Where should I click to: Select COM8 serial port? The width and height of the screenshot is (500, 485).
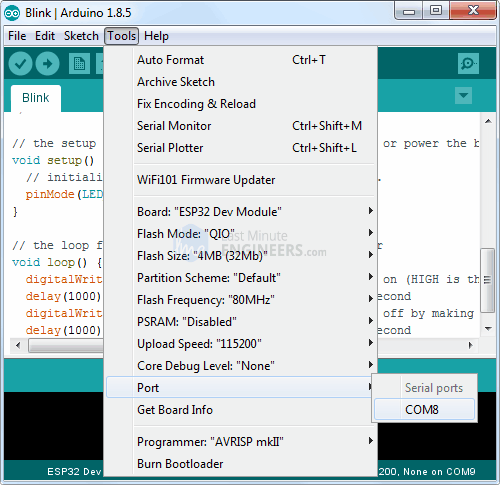424,409
